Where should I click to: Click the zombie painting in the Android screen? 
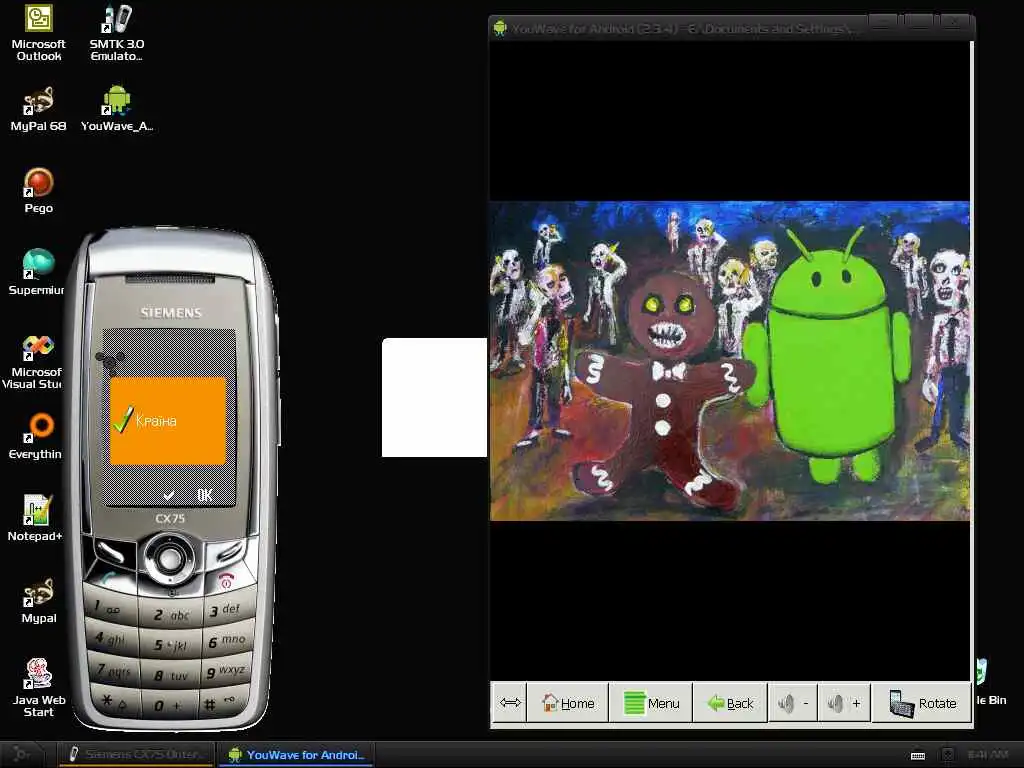point(730,360)
